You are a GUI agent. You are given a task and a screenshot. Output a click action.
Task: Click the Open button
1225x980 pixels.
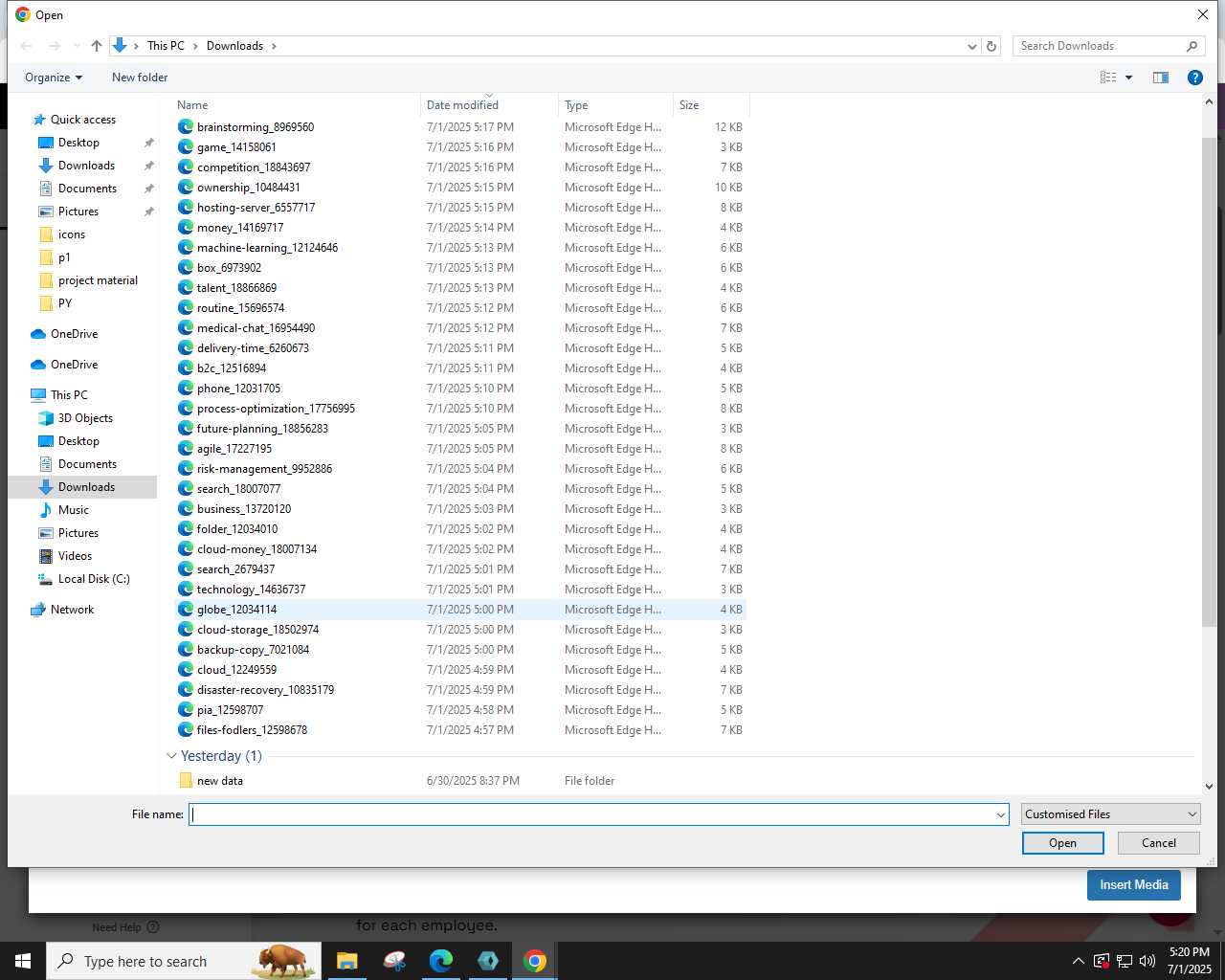pos(1062,843)
